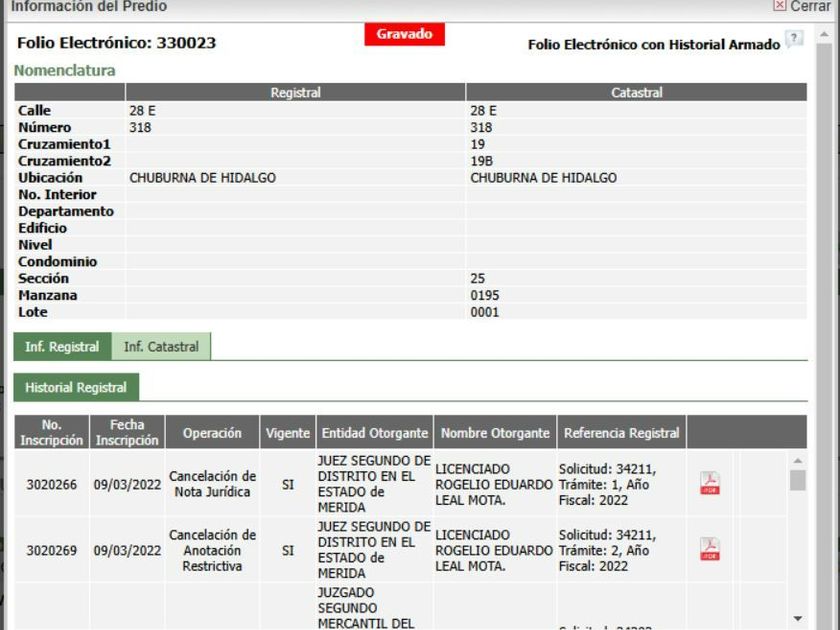Click Vigente SI in row 3020269
840x630 pixels.
coord(288,550)
